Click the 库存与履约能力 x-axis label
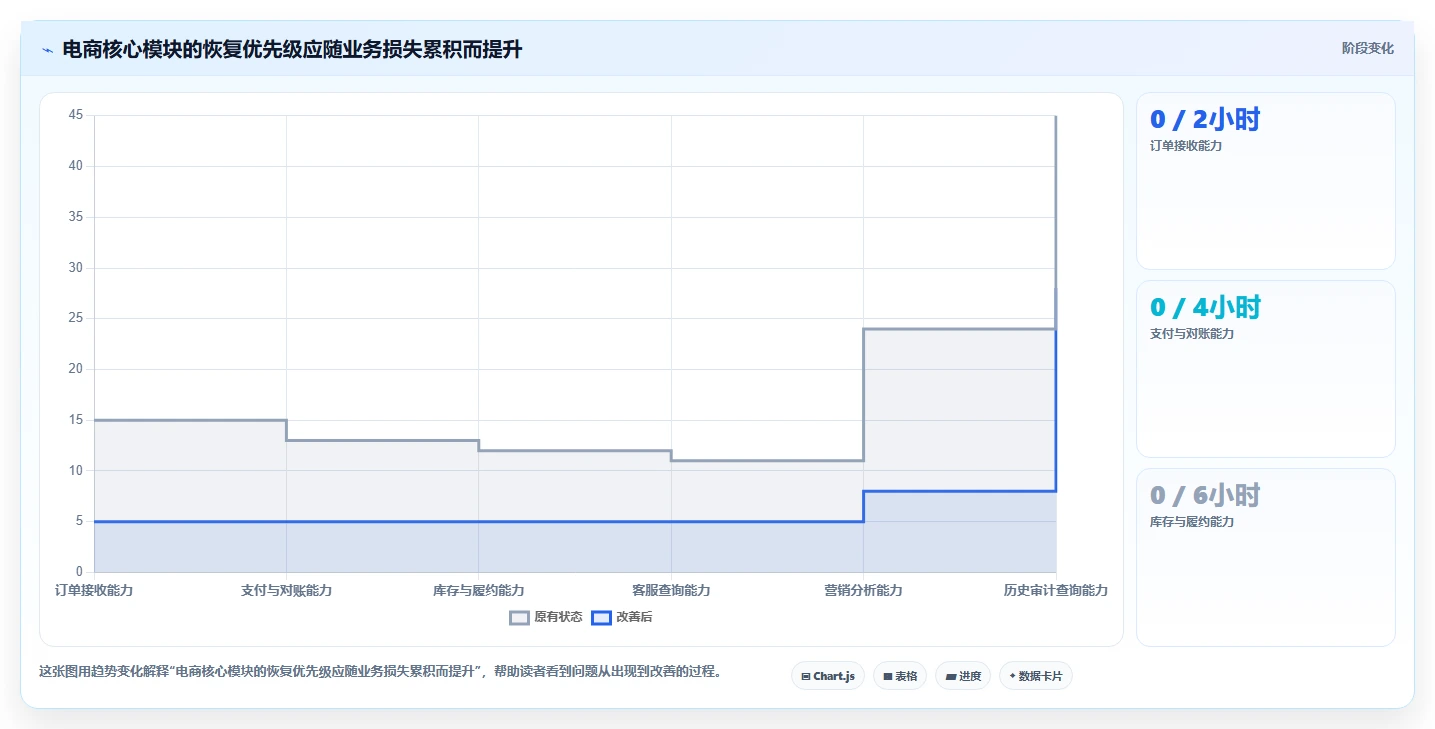The height and width of the screenshot is (729, 1435). pyautogui.click(x=478, y=591)
